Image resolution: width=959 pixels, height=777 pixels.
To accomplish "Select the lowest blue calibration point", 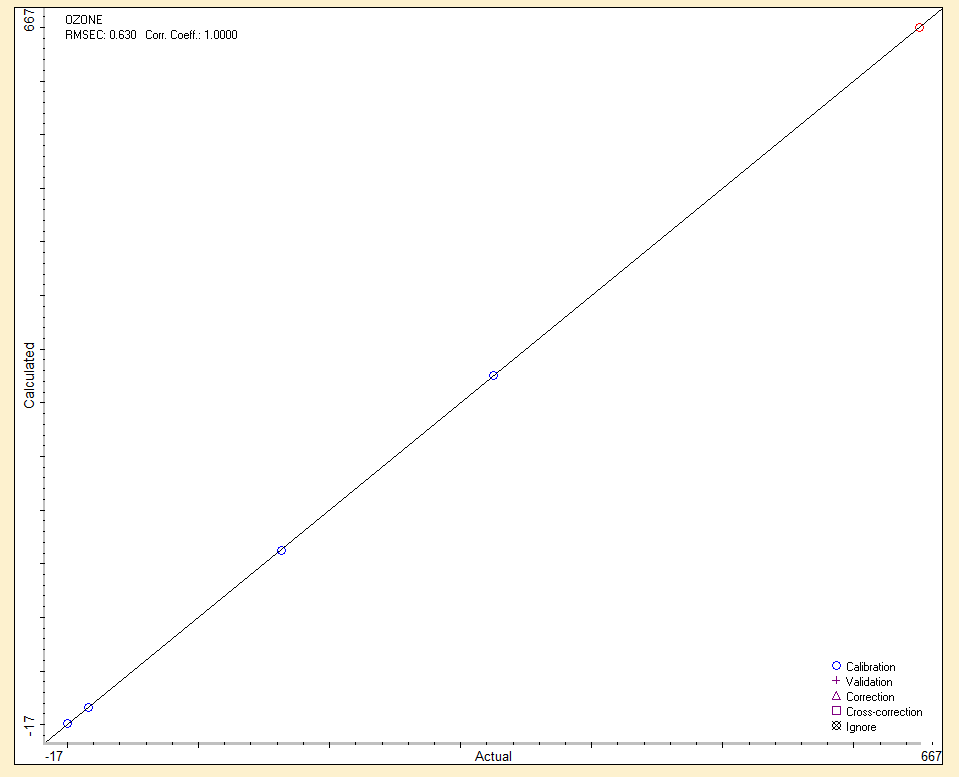I will 68,724.
